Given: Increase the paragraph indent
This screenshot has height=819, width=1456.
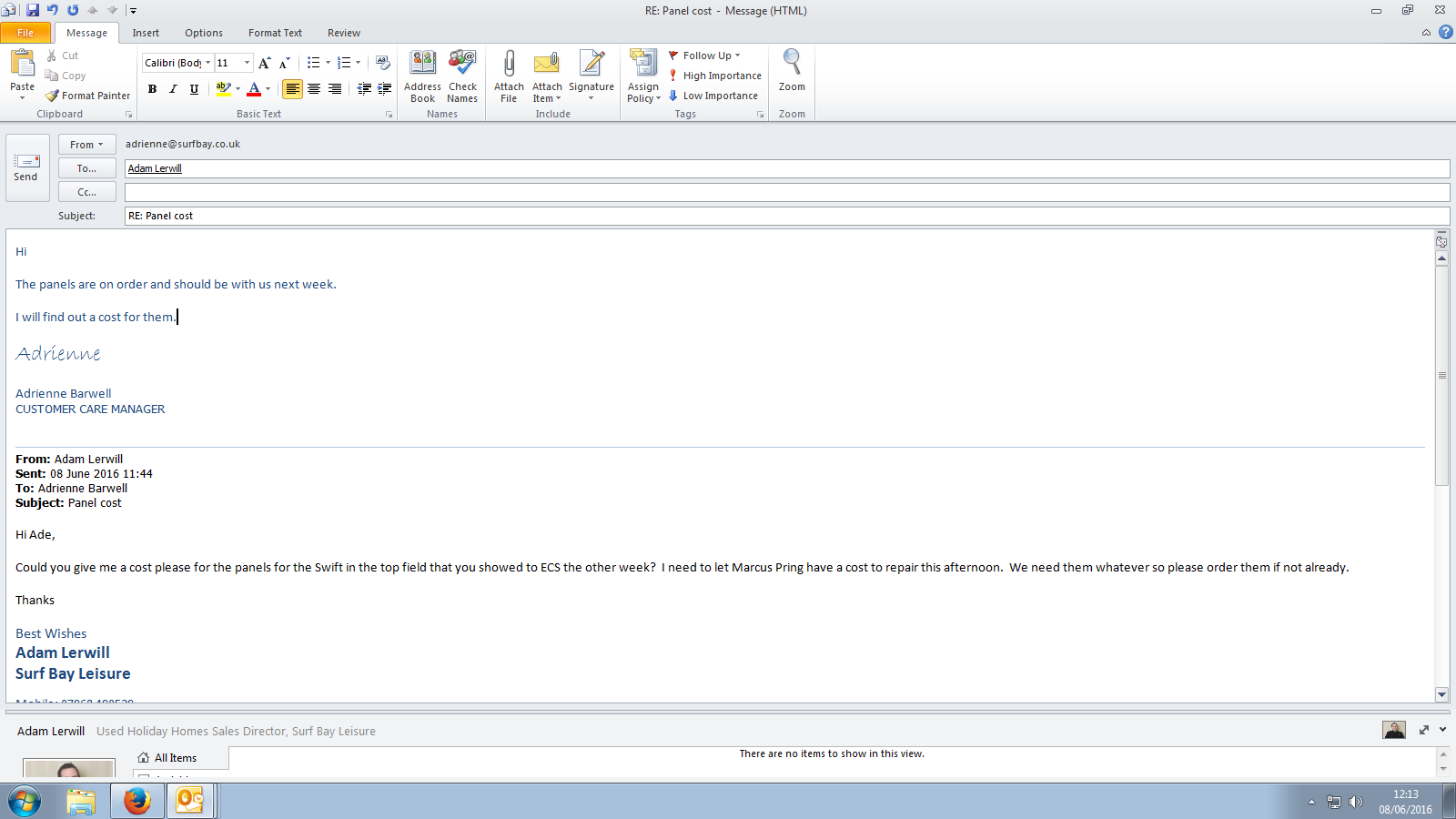Looking at the screenshot, I should point(385,88).
